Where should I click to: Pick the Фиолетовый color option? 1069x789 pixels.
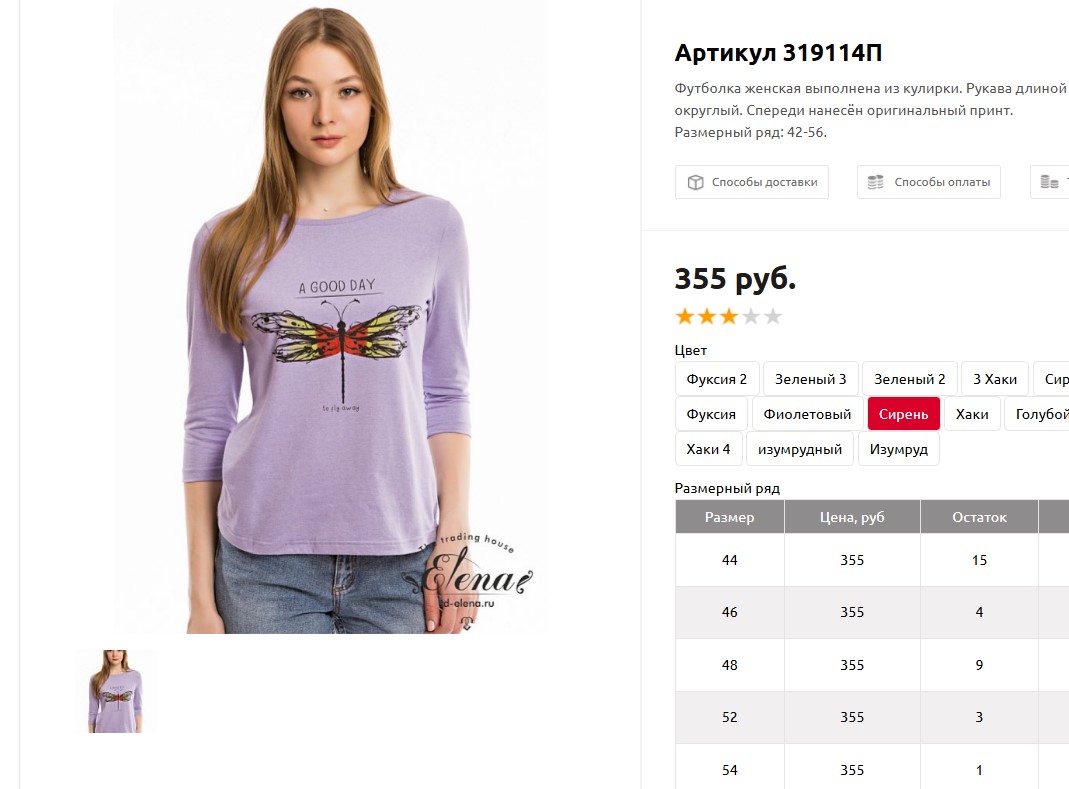(807, 414)
